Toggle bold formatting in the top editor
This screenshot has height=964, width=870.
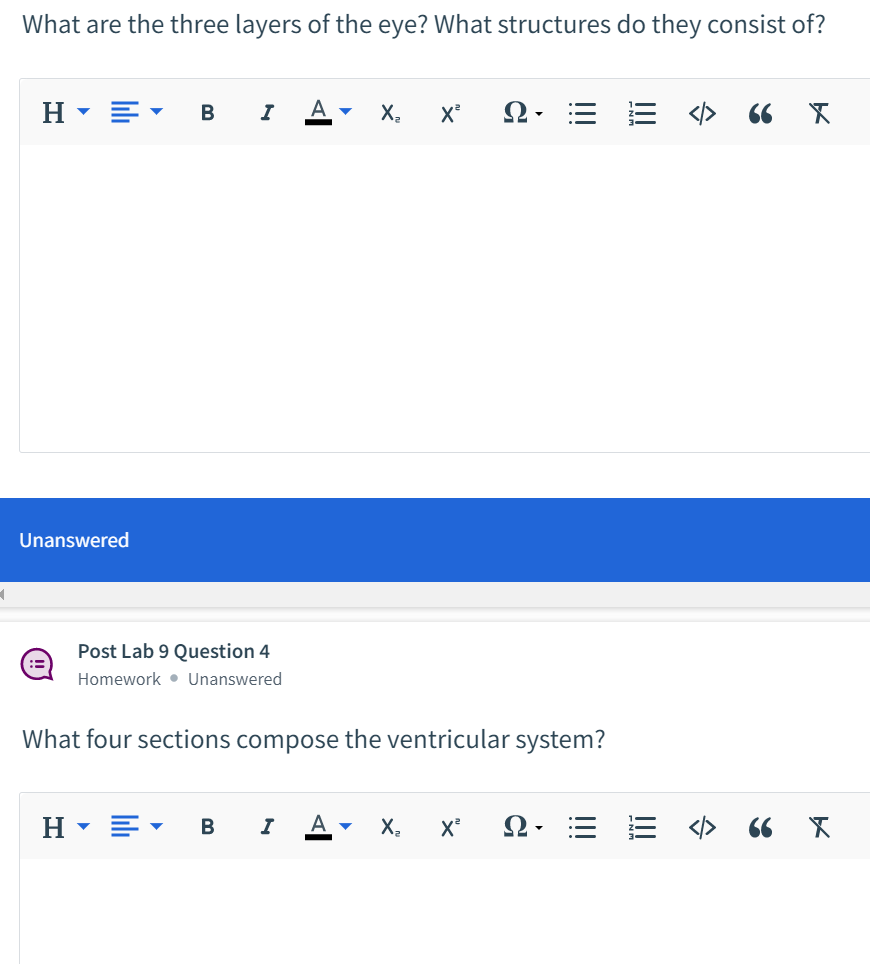pos(207,113)
